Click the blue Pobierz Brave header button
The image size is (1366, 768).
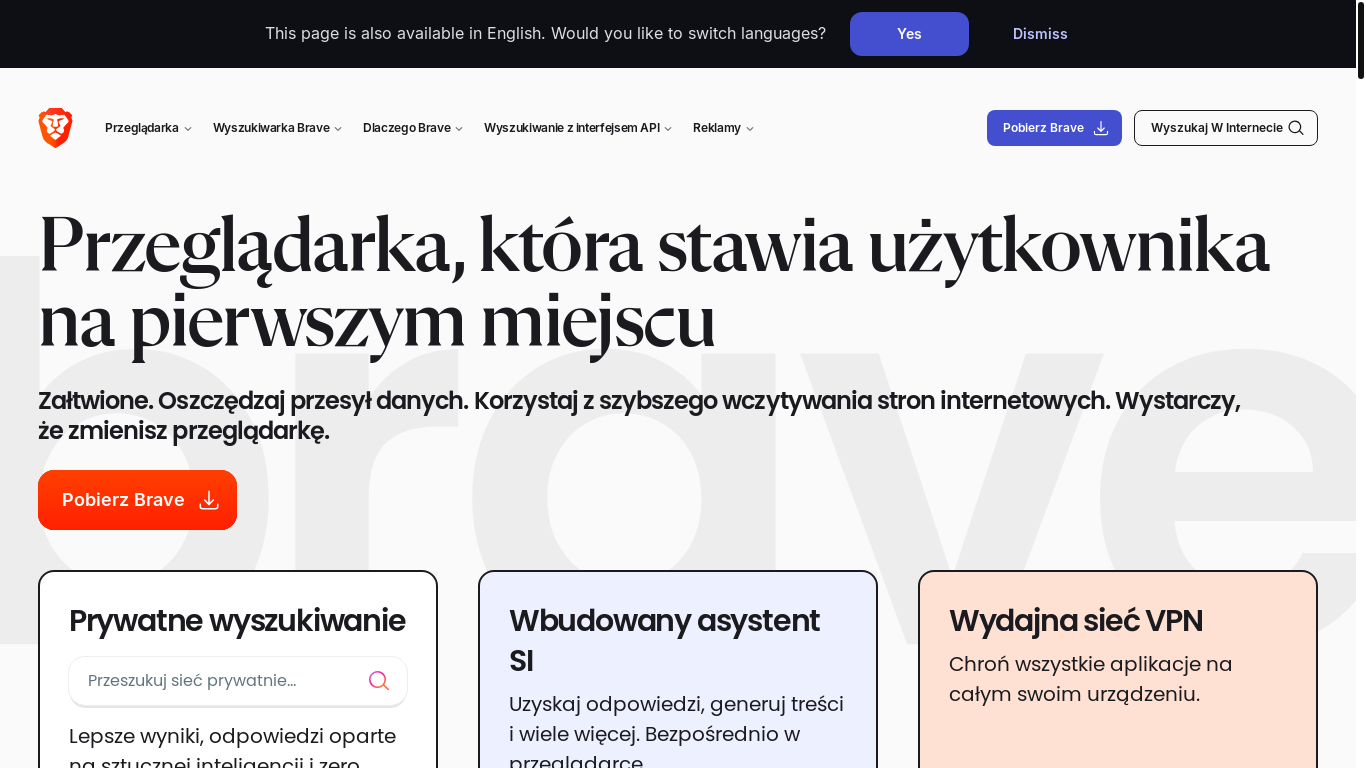point(1054,128)
